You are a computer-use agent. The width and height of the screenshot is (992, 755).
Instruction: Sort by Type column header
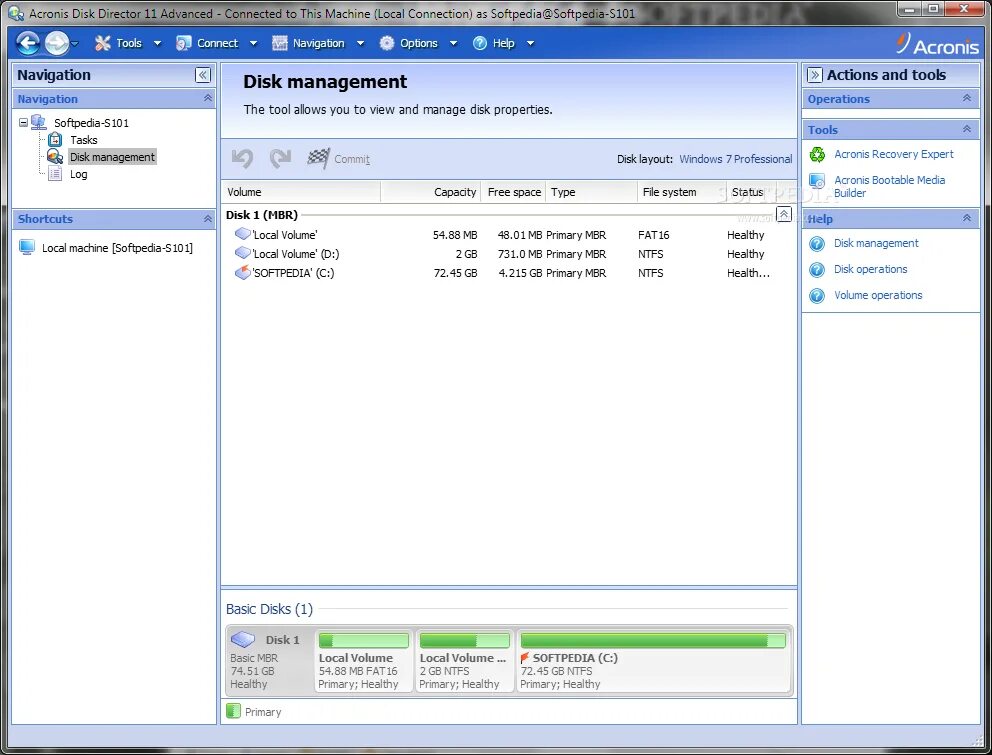(592, 192)
